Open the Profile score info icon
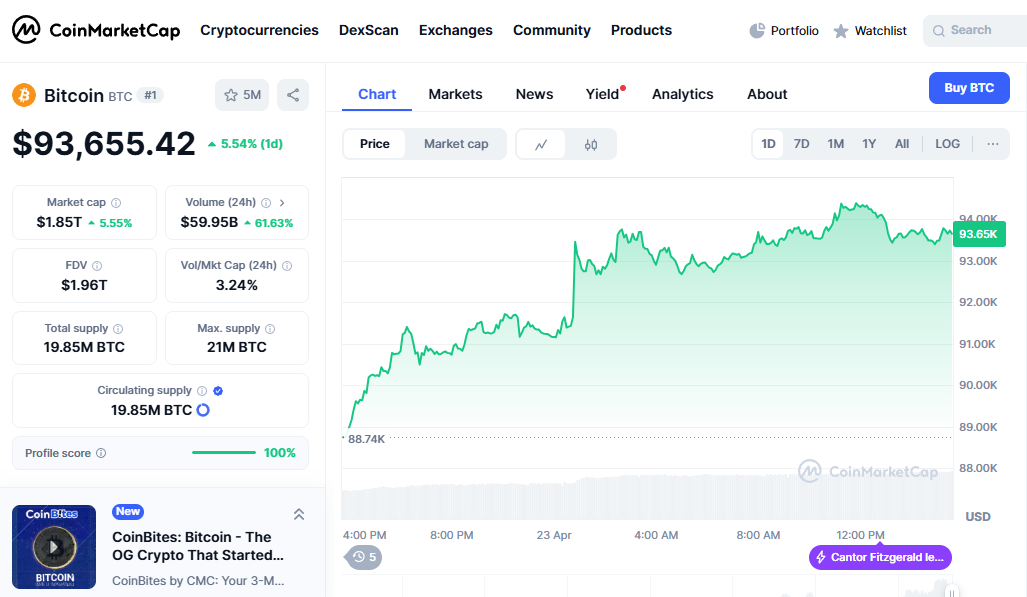Image resolution: width=1027 pixels, height=597 pixels. pyautogui.click(x=101, y=453)
